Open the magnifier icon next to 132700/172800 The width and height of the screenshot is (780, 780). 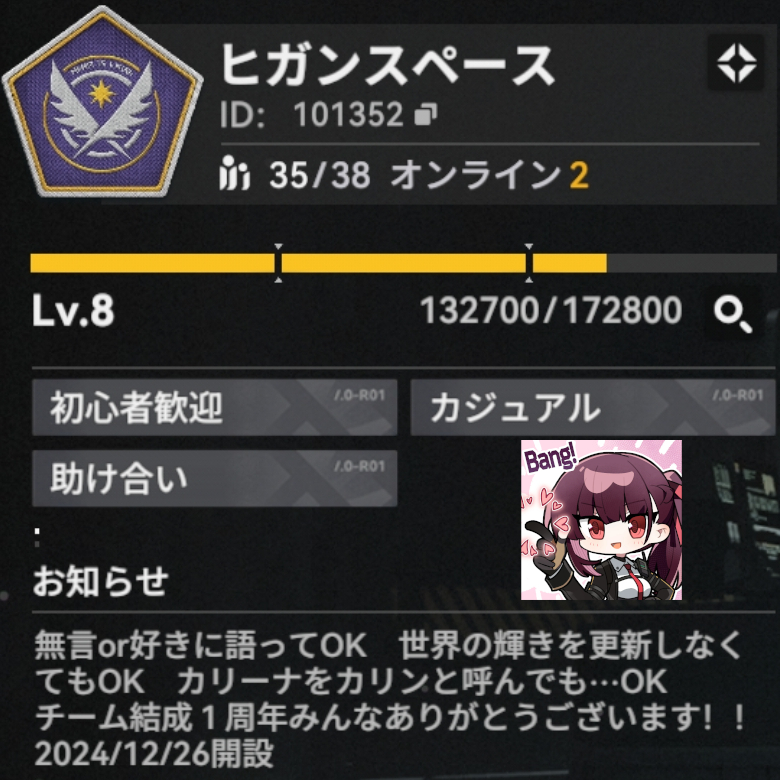[x=733, y=313]
